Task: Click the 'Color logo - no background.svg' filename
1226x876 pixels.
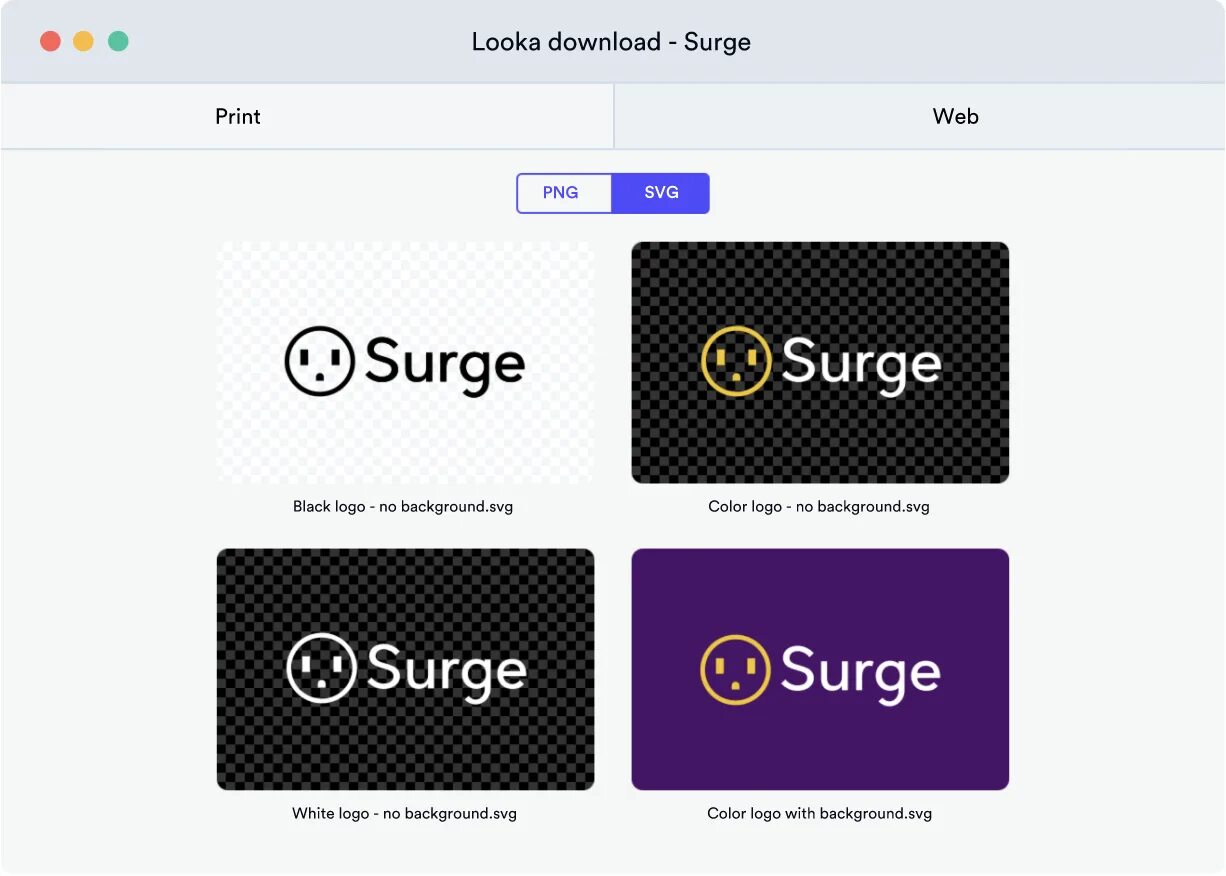Action: [819, 507]
